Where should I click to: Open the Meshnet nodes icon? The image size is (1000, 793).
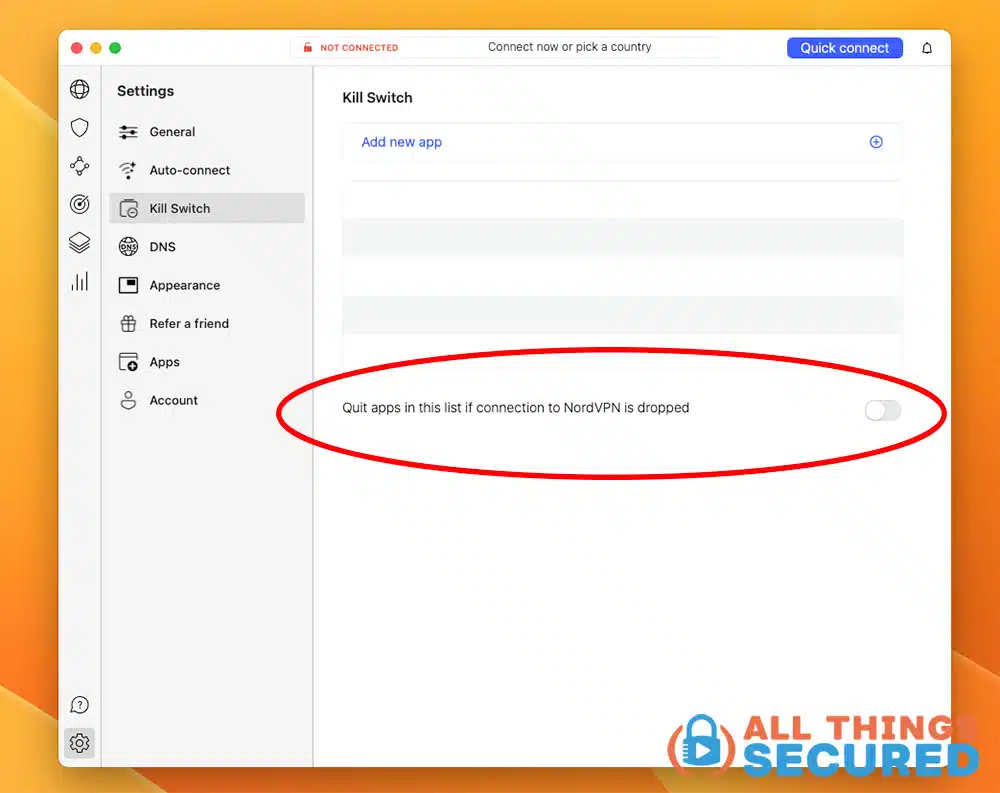click(79, 166)
